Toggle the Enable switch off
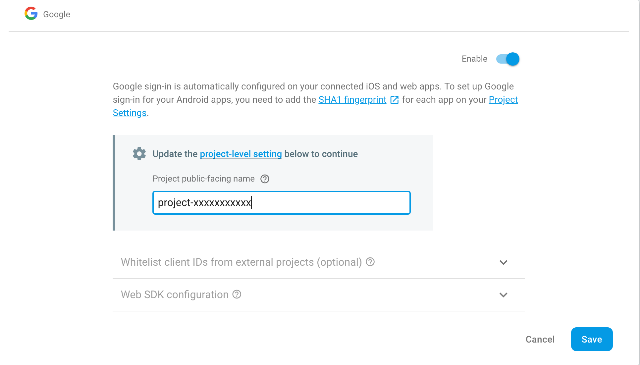 click(508, 59)
